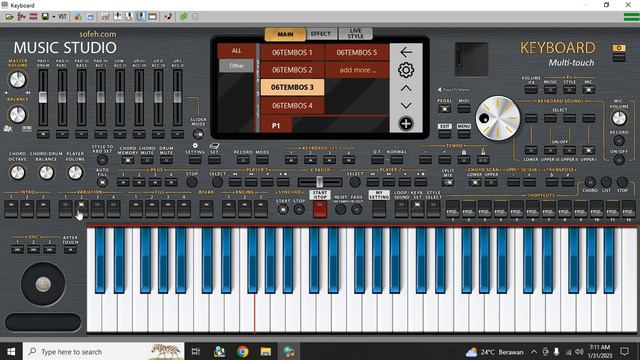Select style 06TEMBOS 2
Viewport: 640px width, 360px height.
tap(292, 70)
